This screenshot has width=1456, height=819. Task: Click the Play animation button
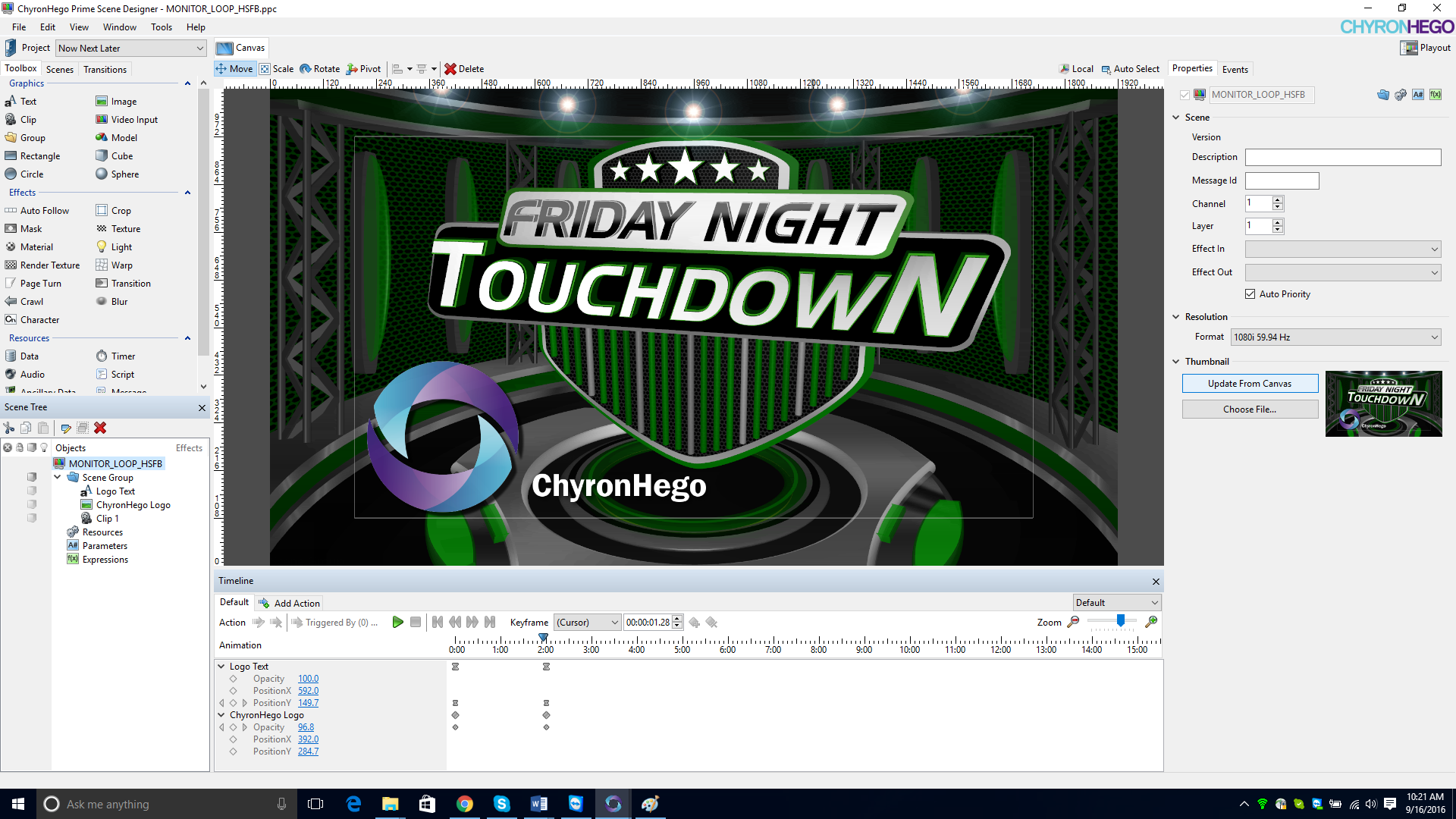click(x=397, y=623)
